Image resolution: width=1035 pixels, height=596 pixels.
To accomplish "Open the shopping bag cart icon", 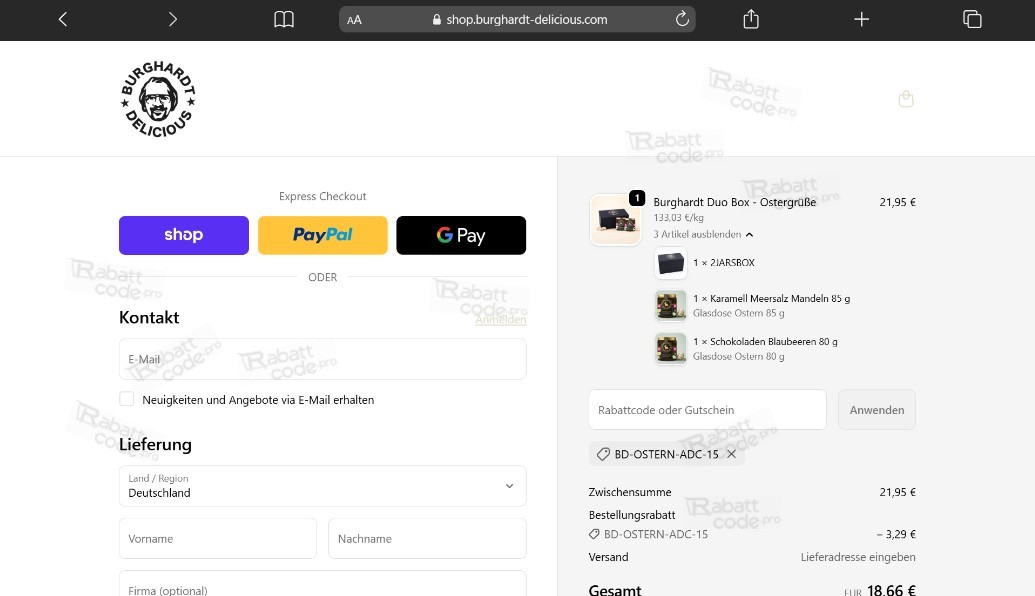I will point(906,99).
